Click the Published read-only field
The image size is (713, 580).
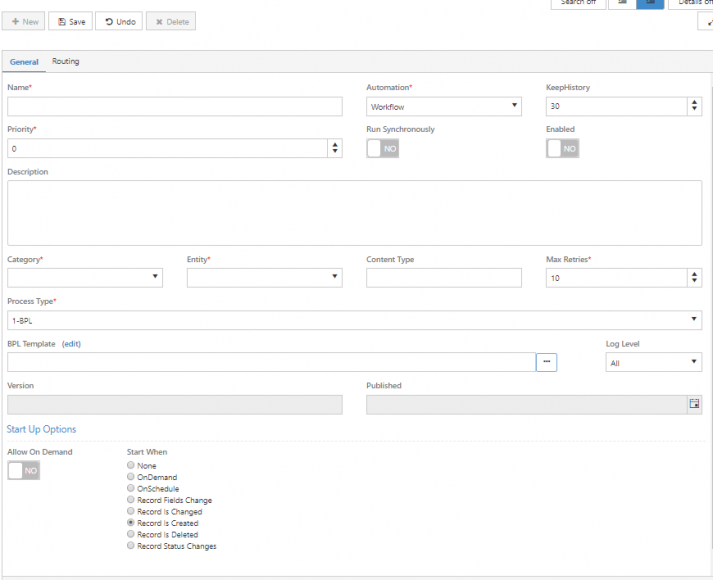click(527, 405)
